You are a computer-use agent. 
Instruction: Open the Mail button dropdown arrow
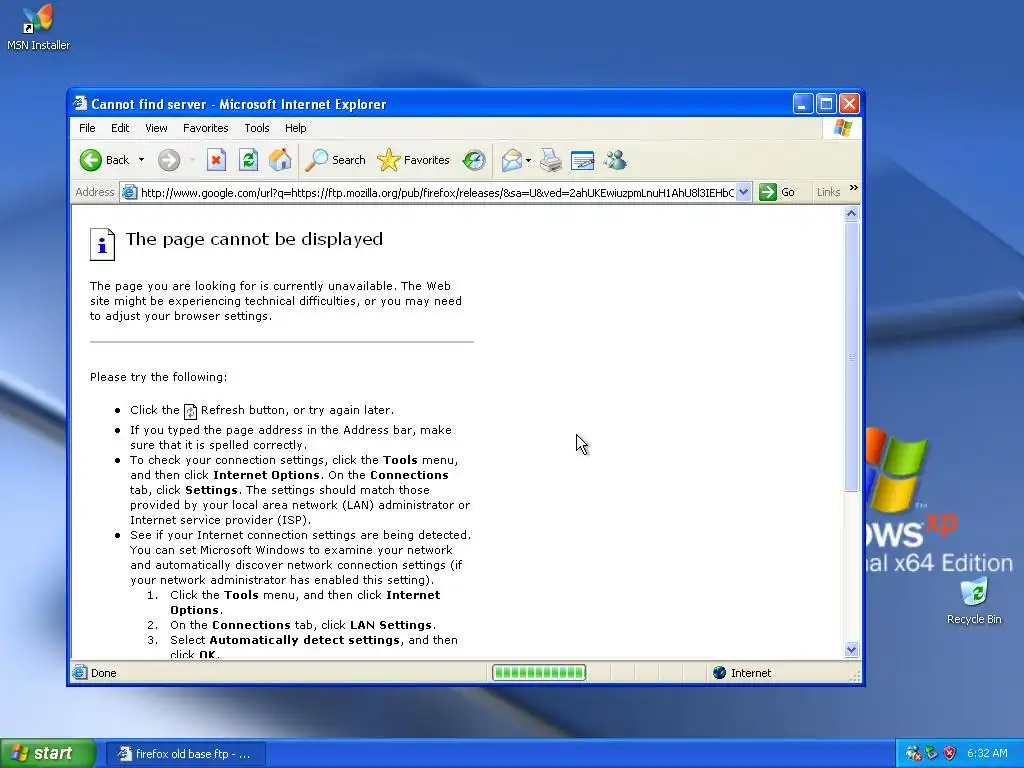528,160
